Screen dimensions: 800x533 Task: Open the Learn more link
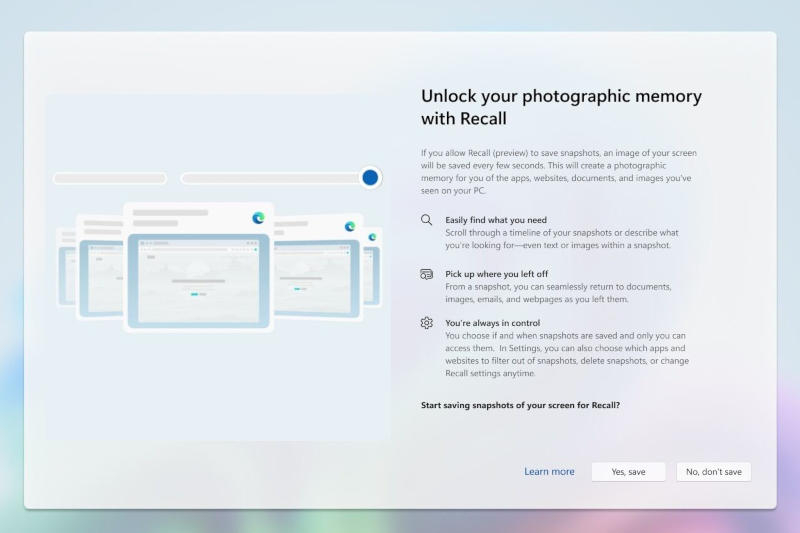[x=549, y=472]
